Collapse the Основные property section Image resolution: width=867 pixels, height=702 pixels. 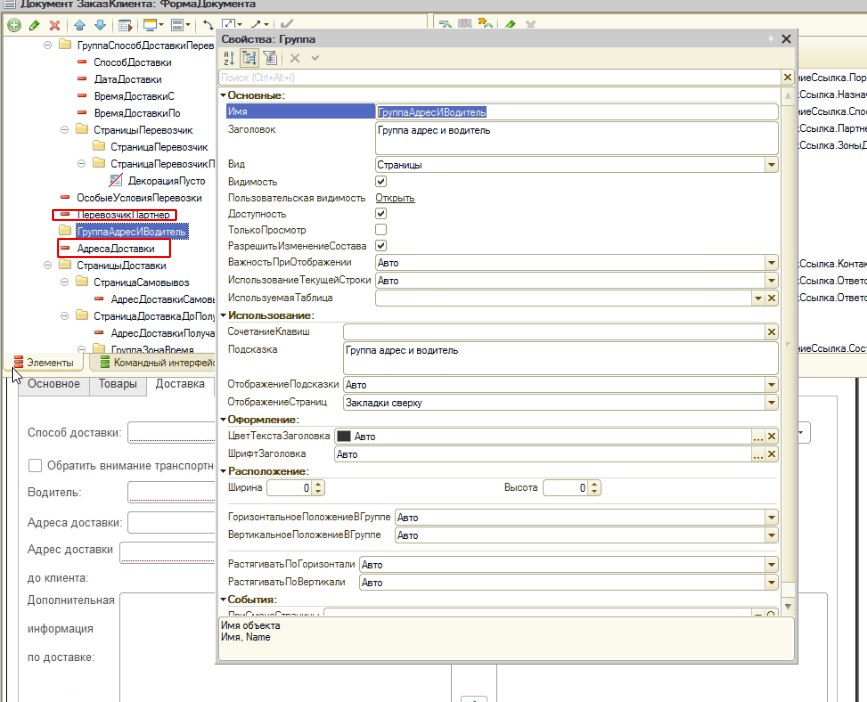pos(223,95)
